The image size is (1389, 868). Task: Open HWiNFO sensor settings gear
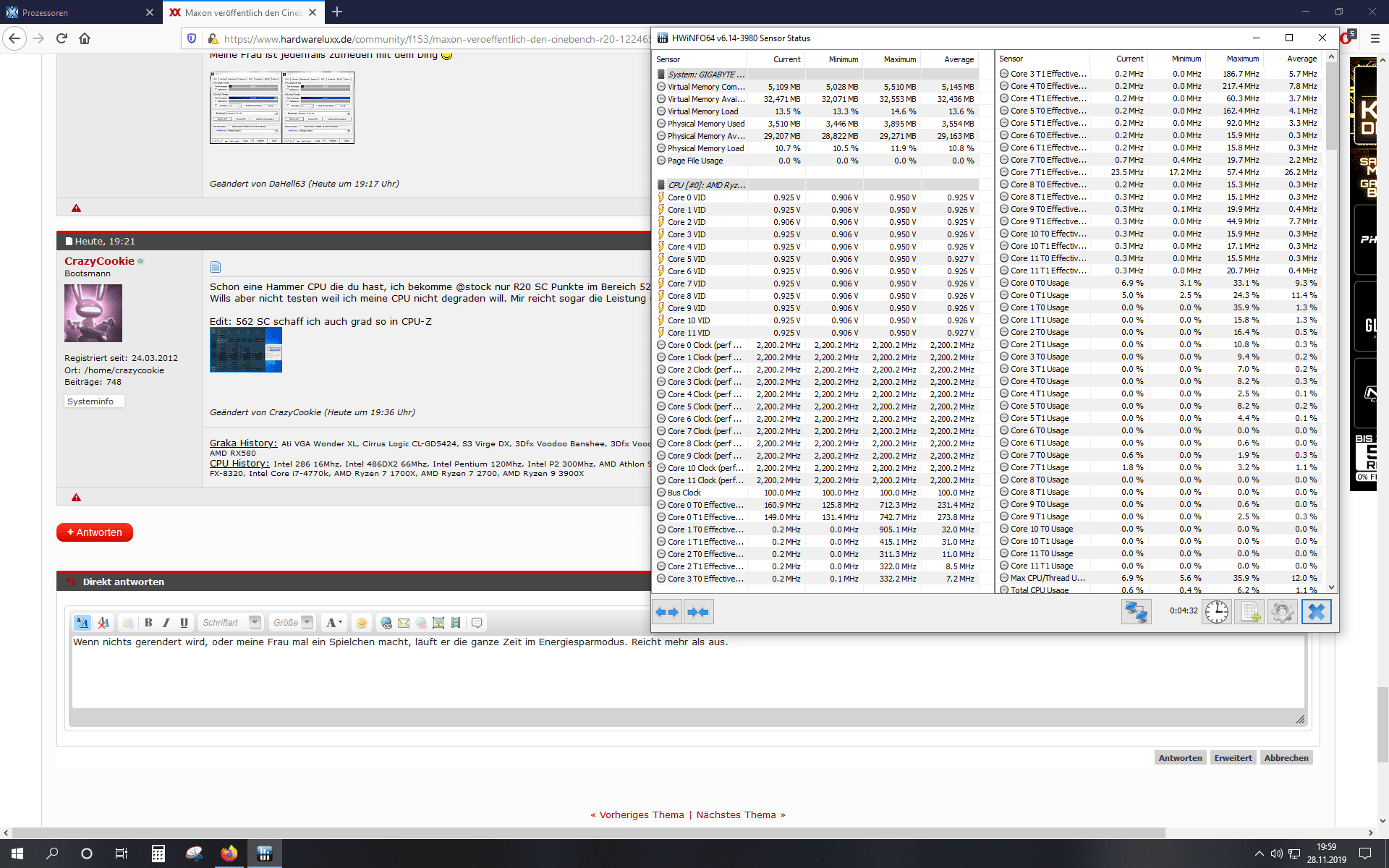(1282, 612)
